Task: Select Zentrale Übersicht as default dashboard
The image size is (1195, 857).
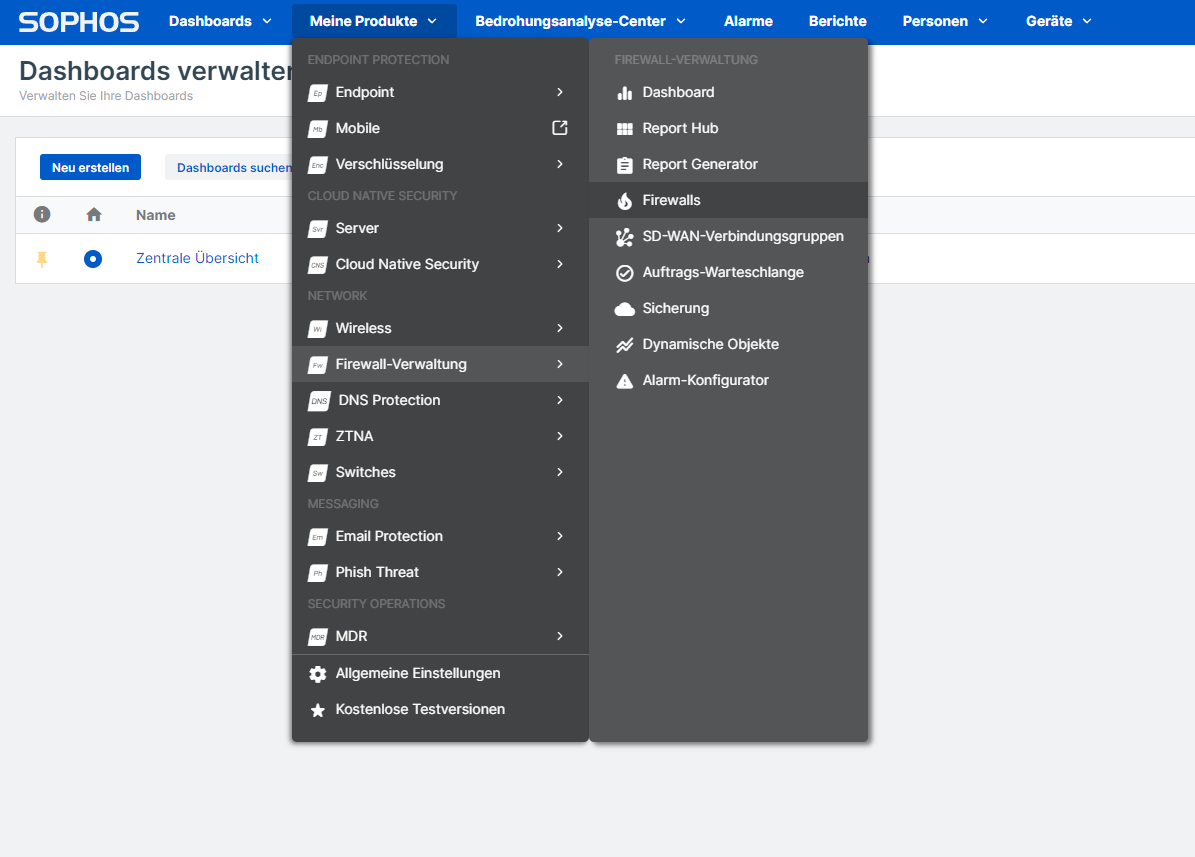Action: click(x=92, y=258)
